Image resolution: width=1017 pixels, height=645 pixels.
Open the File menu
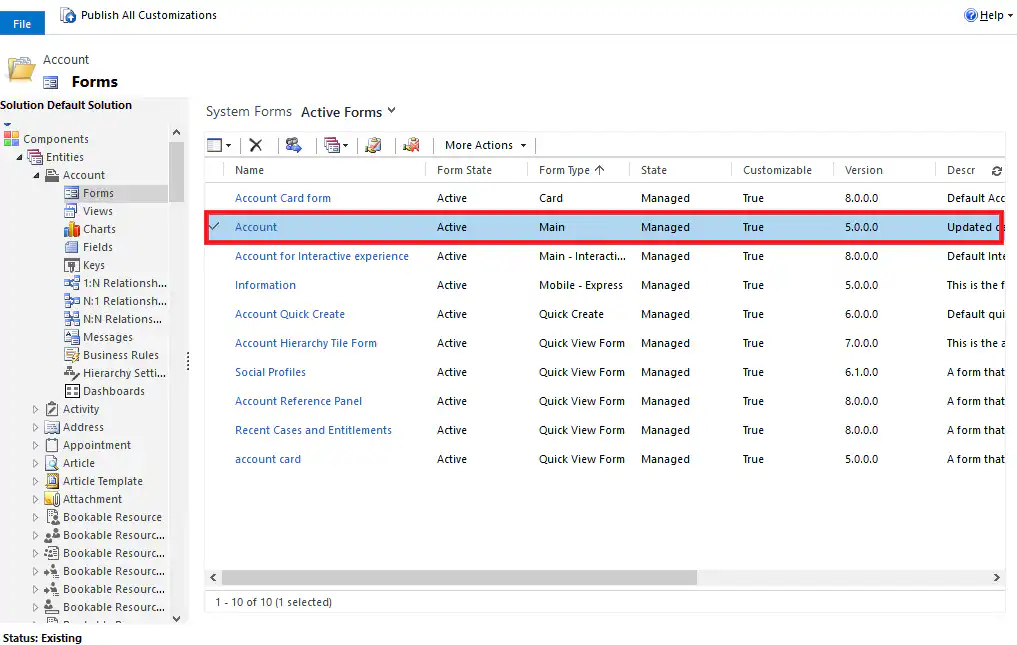tap(22, 21)
